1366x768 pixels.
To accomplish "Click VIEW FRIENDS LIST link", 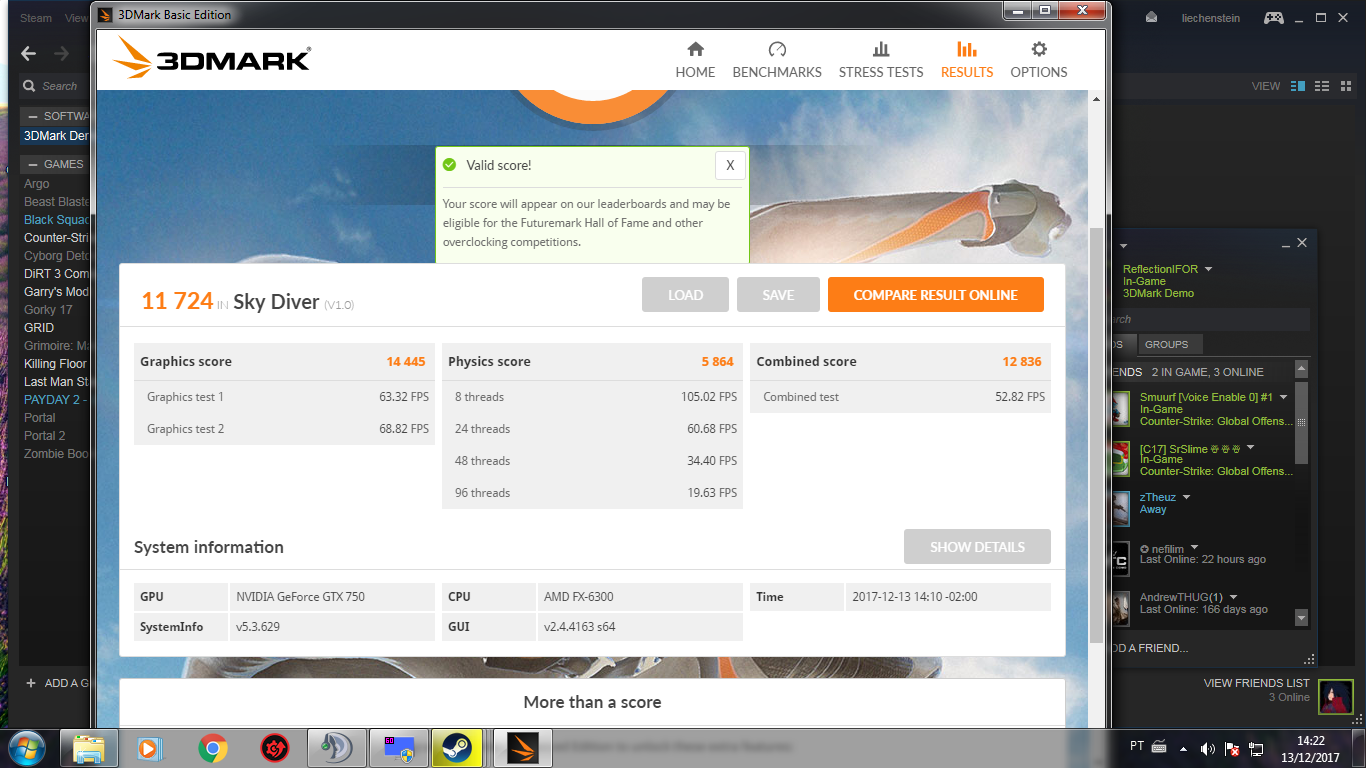I will pyautogui.click(x=1257, y=683).
